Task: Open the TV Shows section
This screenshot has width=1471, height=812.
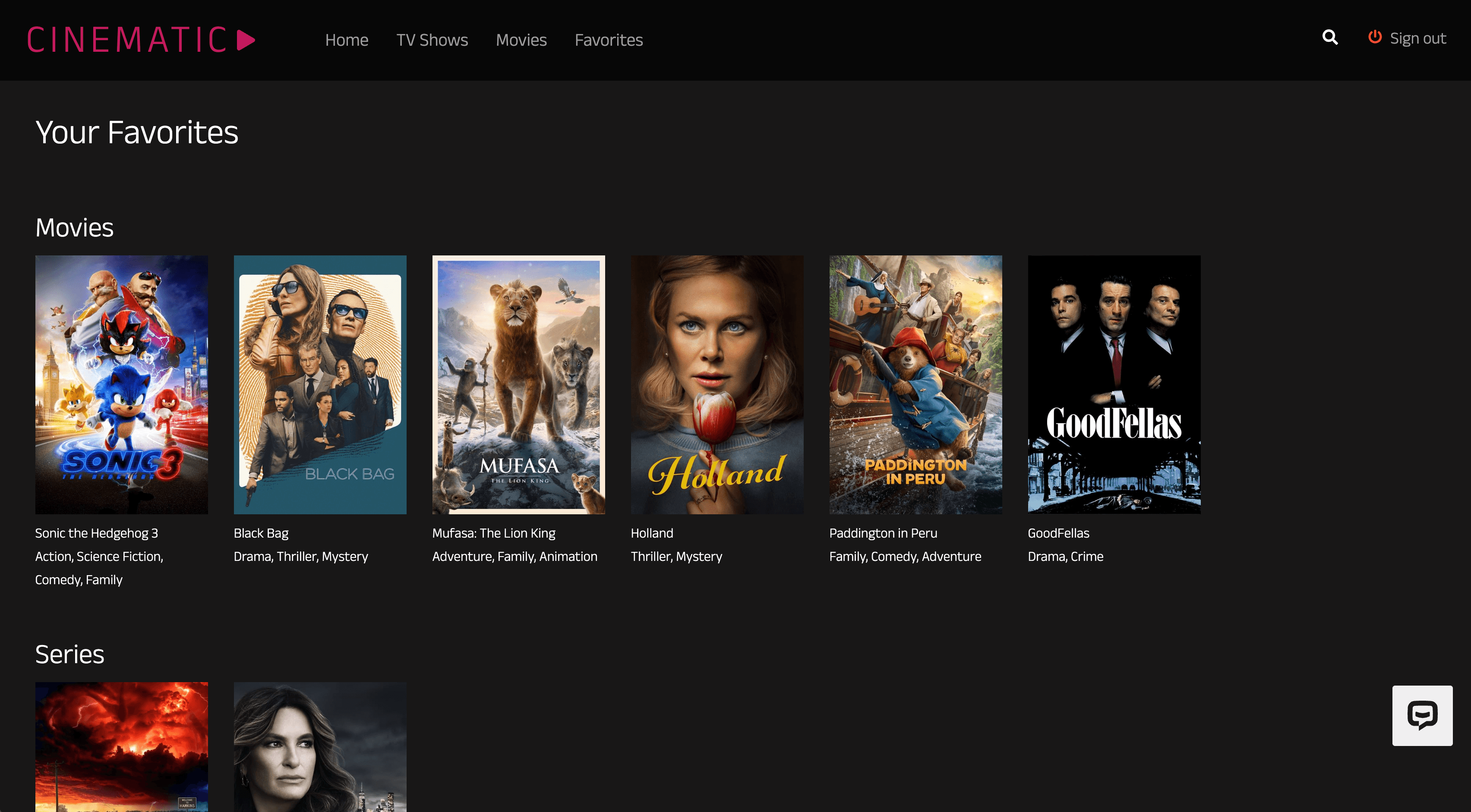Action: pyautogui.click(x=432, y=40)
